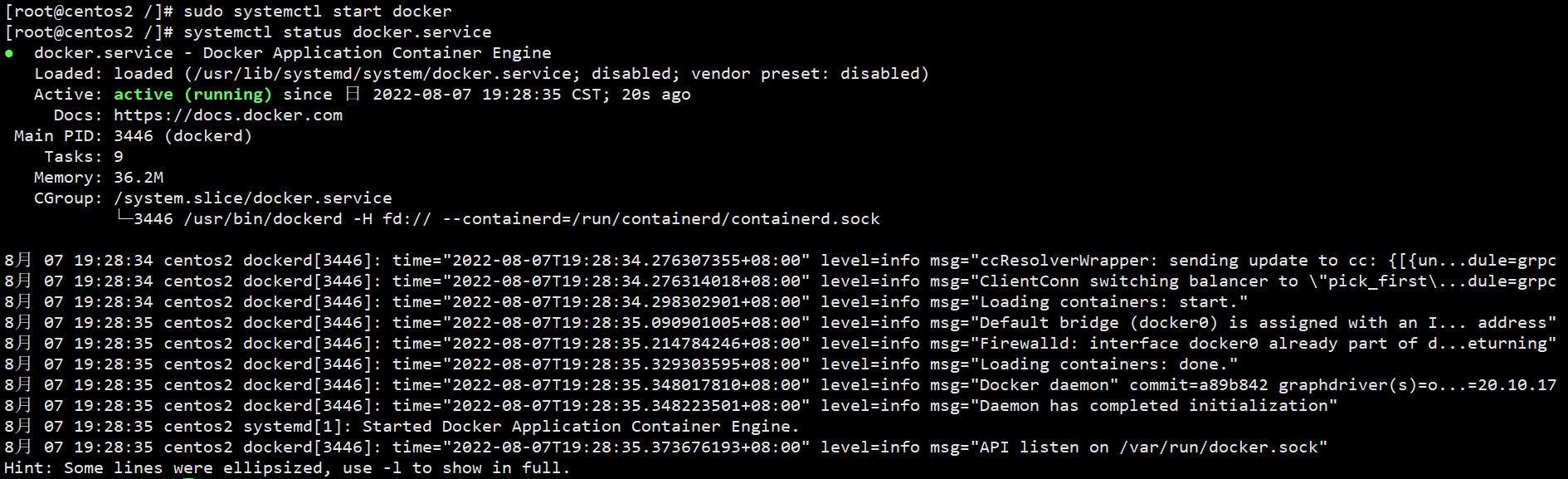Screen dimensions: 1568x479
Task: Click the /var/run/docker.sock path in the log
Action: [x=1218, y=447]
